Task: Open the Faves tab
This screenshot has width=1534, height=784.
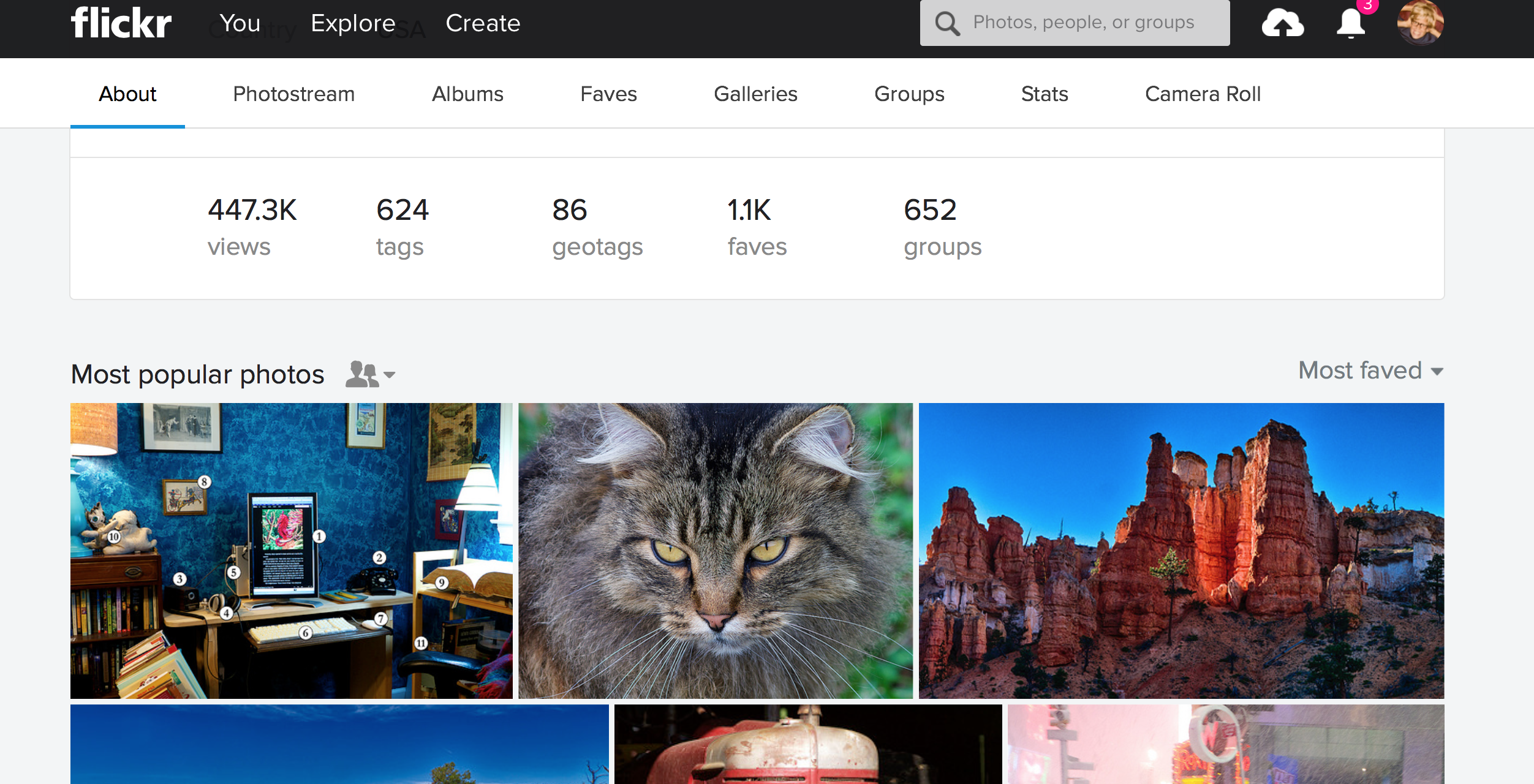Action: pos(608,94)
